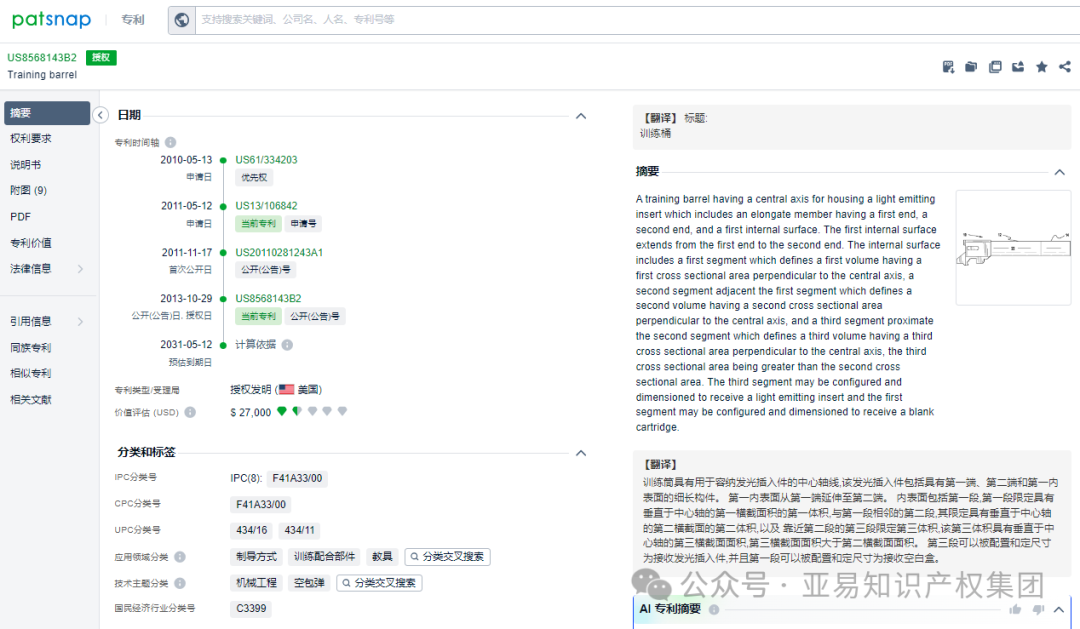Viewport: 1080px width, 629px height.
Task: Download the patent as PDF
Action: [948, 66]
